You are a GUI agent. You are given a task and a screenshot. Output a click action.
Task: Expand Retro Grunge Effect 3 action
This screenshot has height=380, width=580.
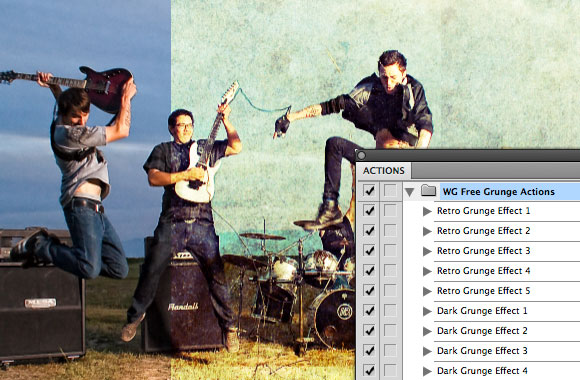427,251
